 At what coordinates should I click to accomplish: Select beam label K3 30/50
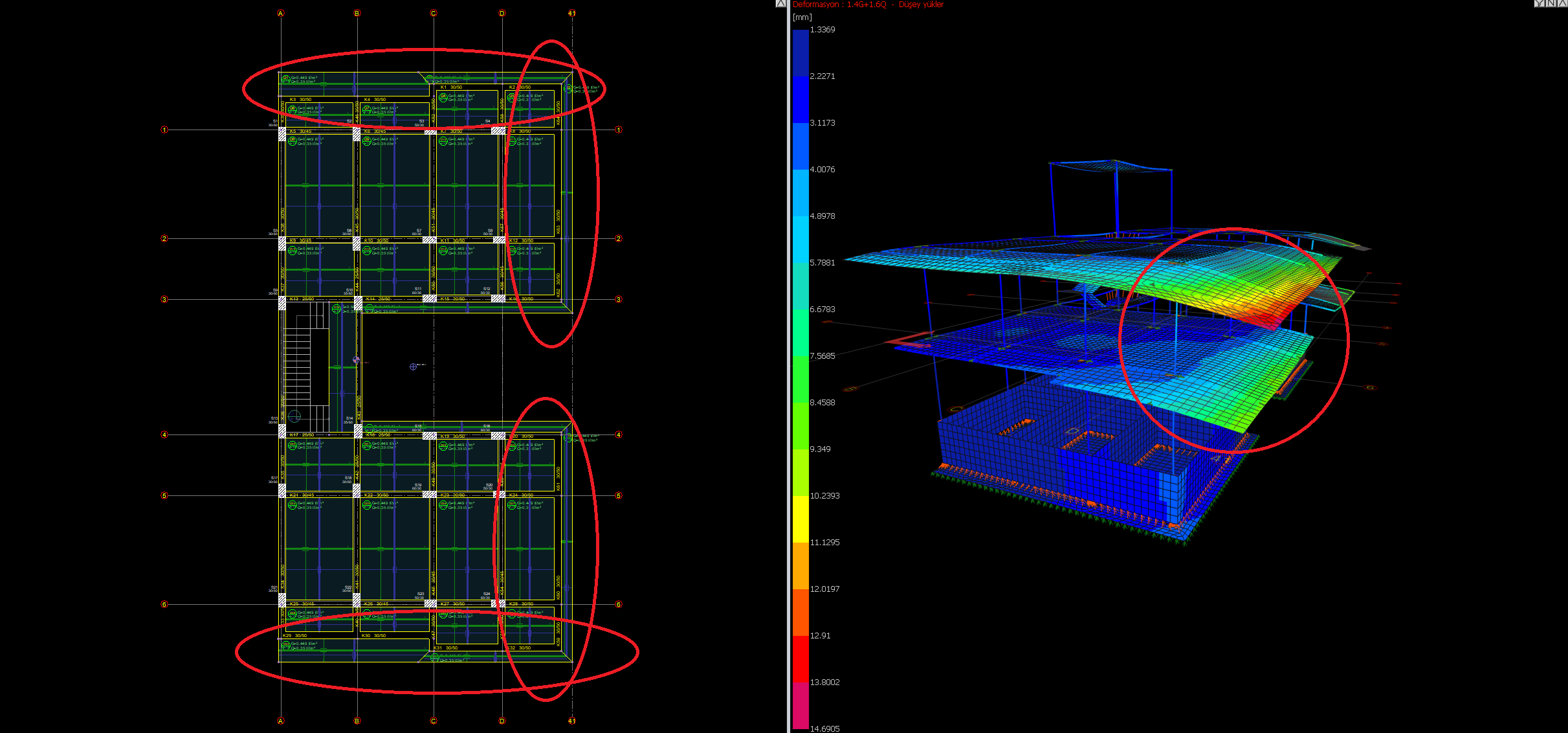click(300, 100)
